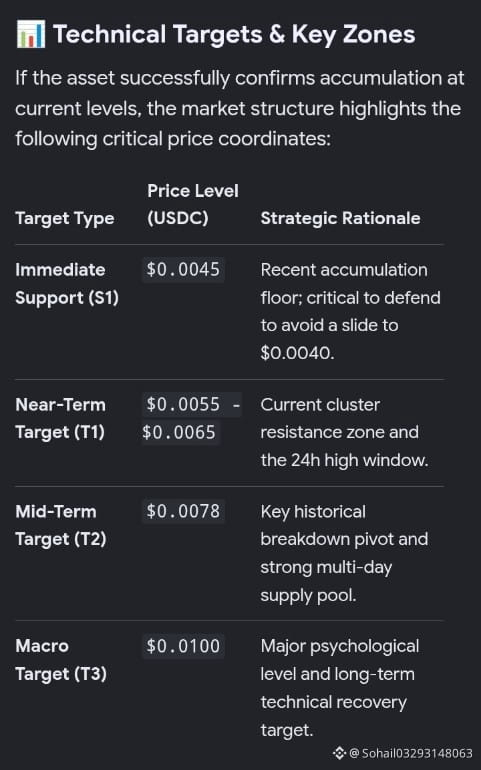Image resolution: width=481 pixels, height=770 pixels.
Task: Click the Macro Target (T3) row label
Action: click(61, 660)
